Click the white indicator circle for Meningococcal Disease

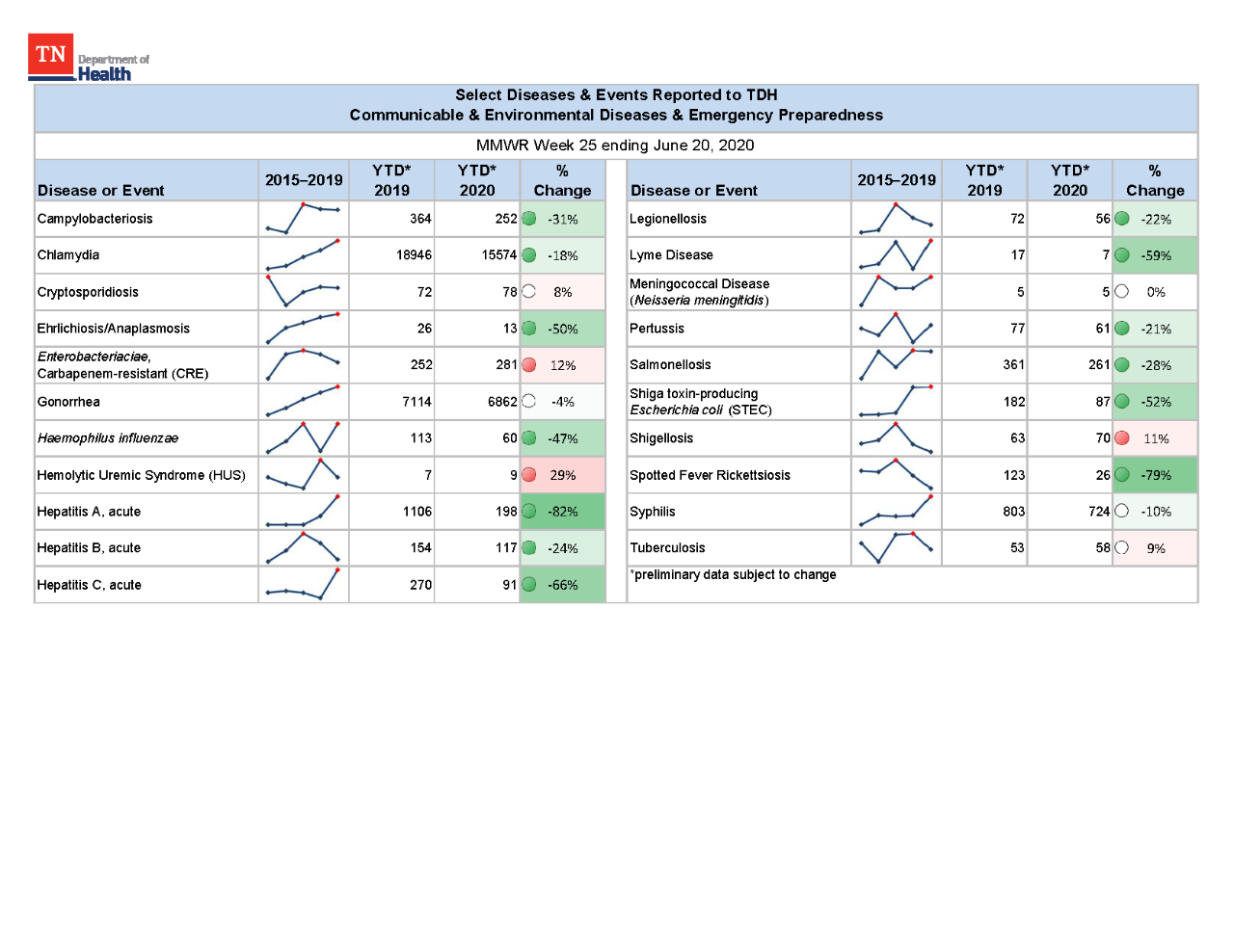tap(1122, 292)
